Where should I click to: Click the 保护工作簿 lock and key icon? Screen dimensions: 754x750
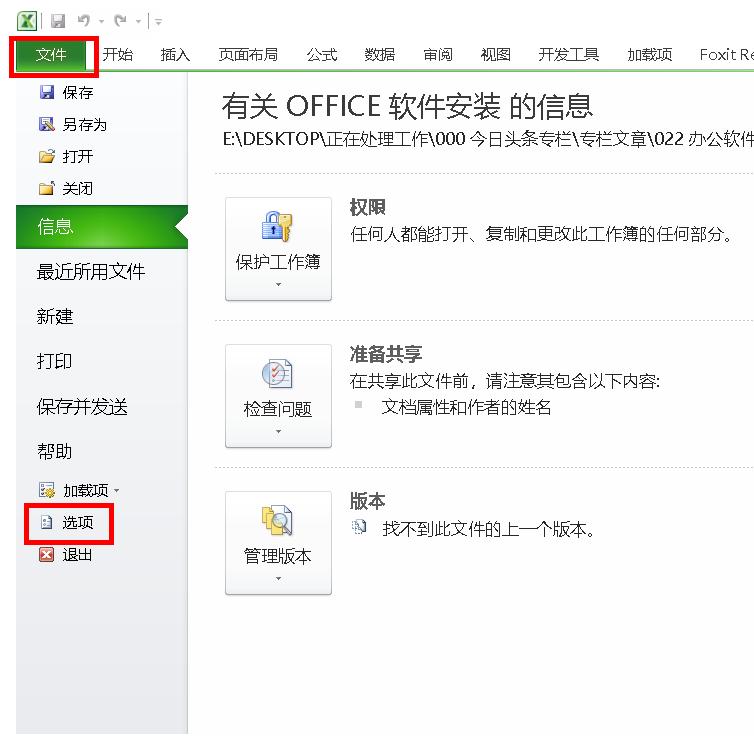277,226
